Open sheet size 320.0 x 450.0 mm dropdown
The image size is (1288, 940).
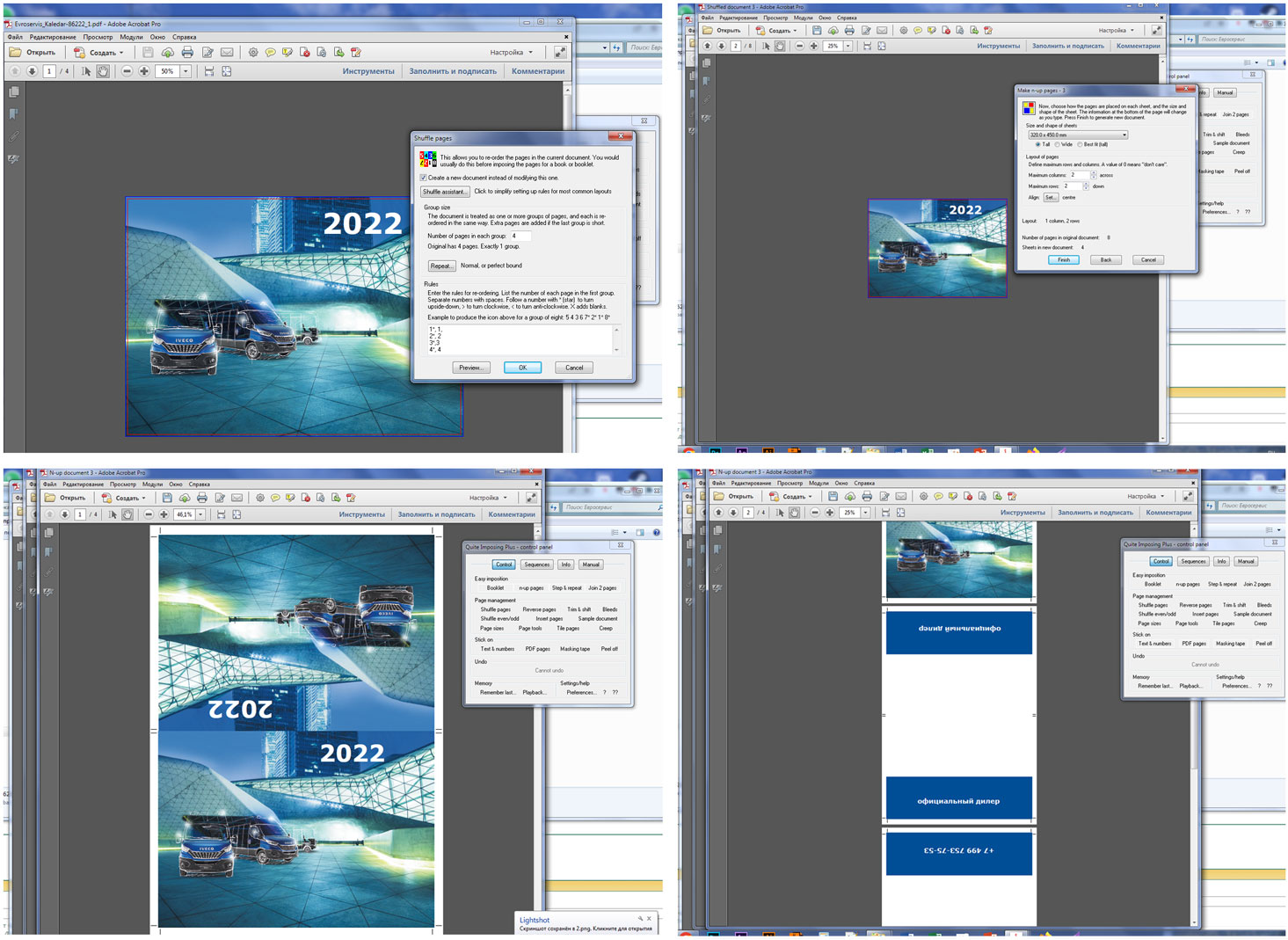tap(1078, 135)
